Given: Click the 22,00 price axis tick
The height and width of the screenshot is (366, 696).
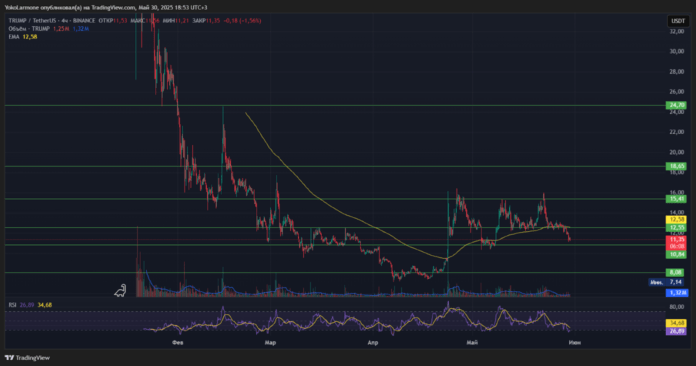Looking at the screenshot, I should [676, 132].
